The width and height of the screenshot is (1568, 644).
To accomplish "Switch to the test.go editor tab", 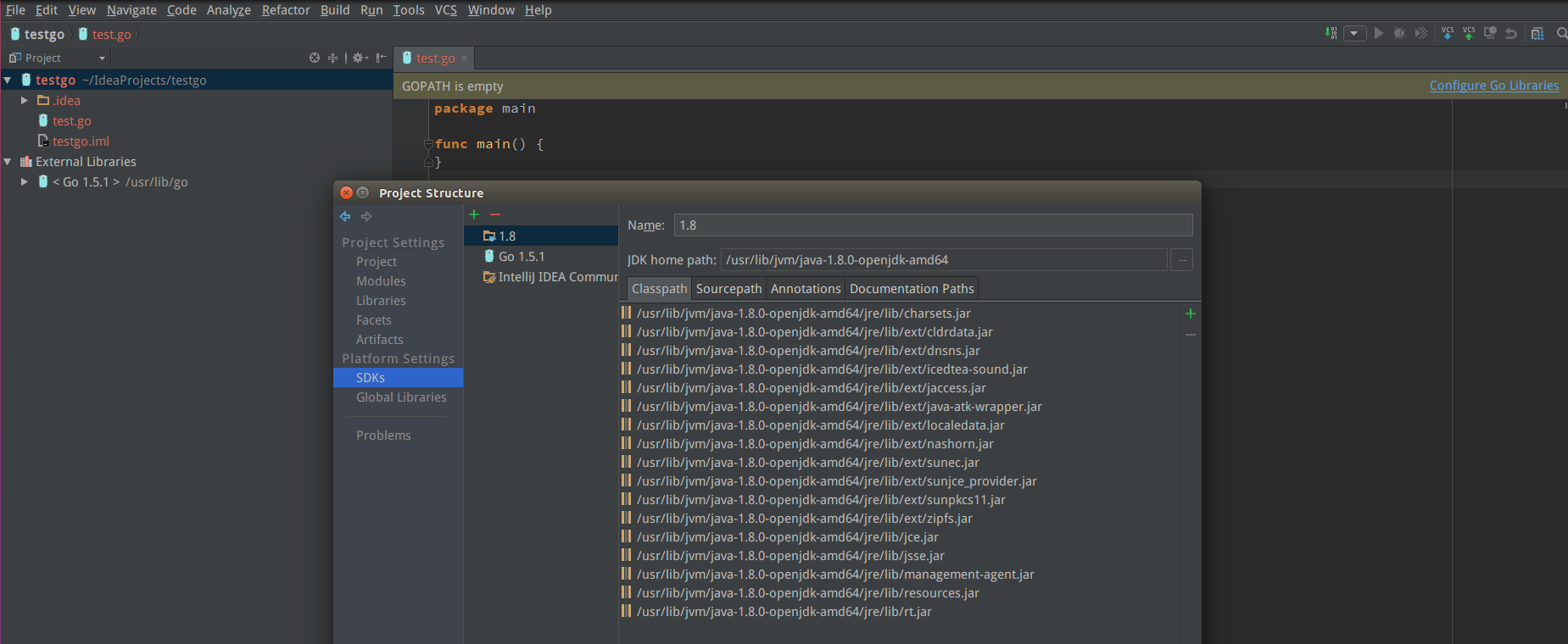I will [435, 58].
